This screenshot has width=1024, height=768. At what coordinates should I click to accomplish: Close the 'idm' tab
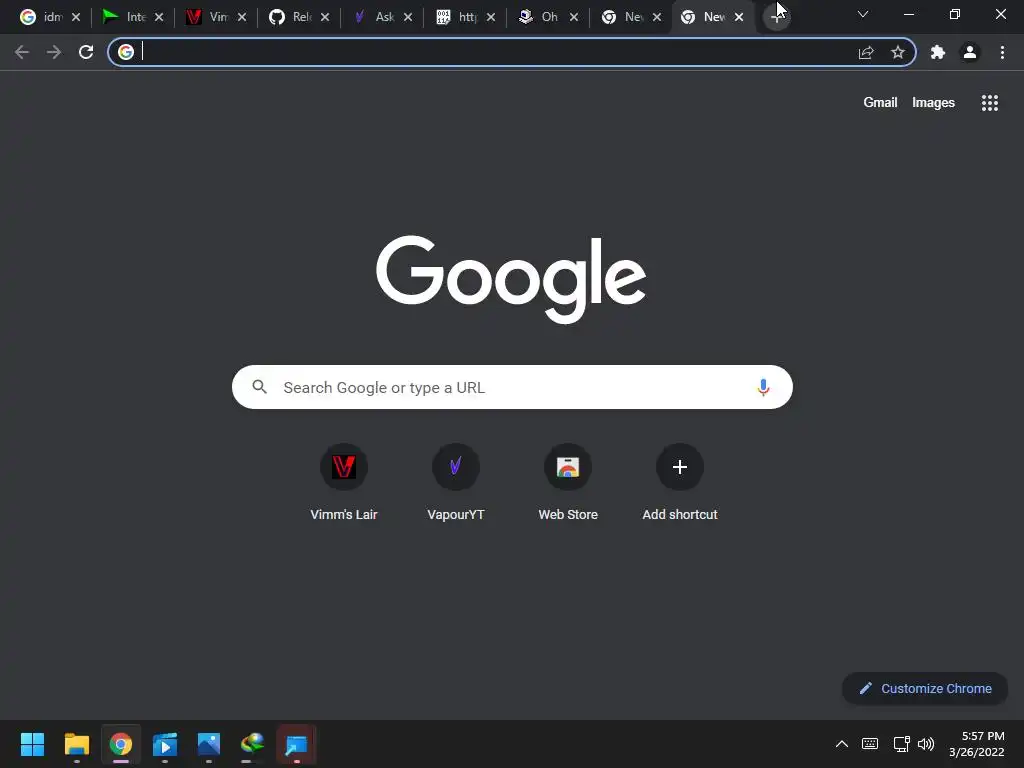[76, 17]
